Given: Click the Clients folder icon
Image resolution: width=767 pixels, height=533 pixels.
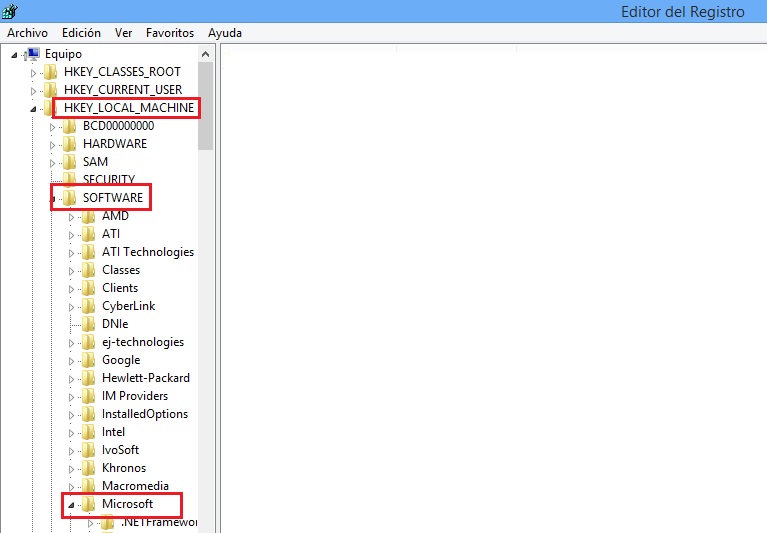Looking at the screenshot, I should 89,289.
